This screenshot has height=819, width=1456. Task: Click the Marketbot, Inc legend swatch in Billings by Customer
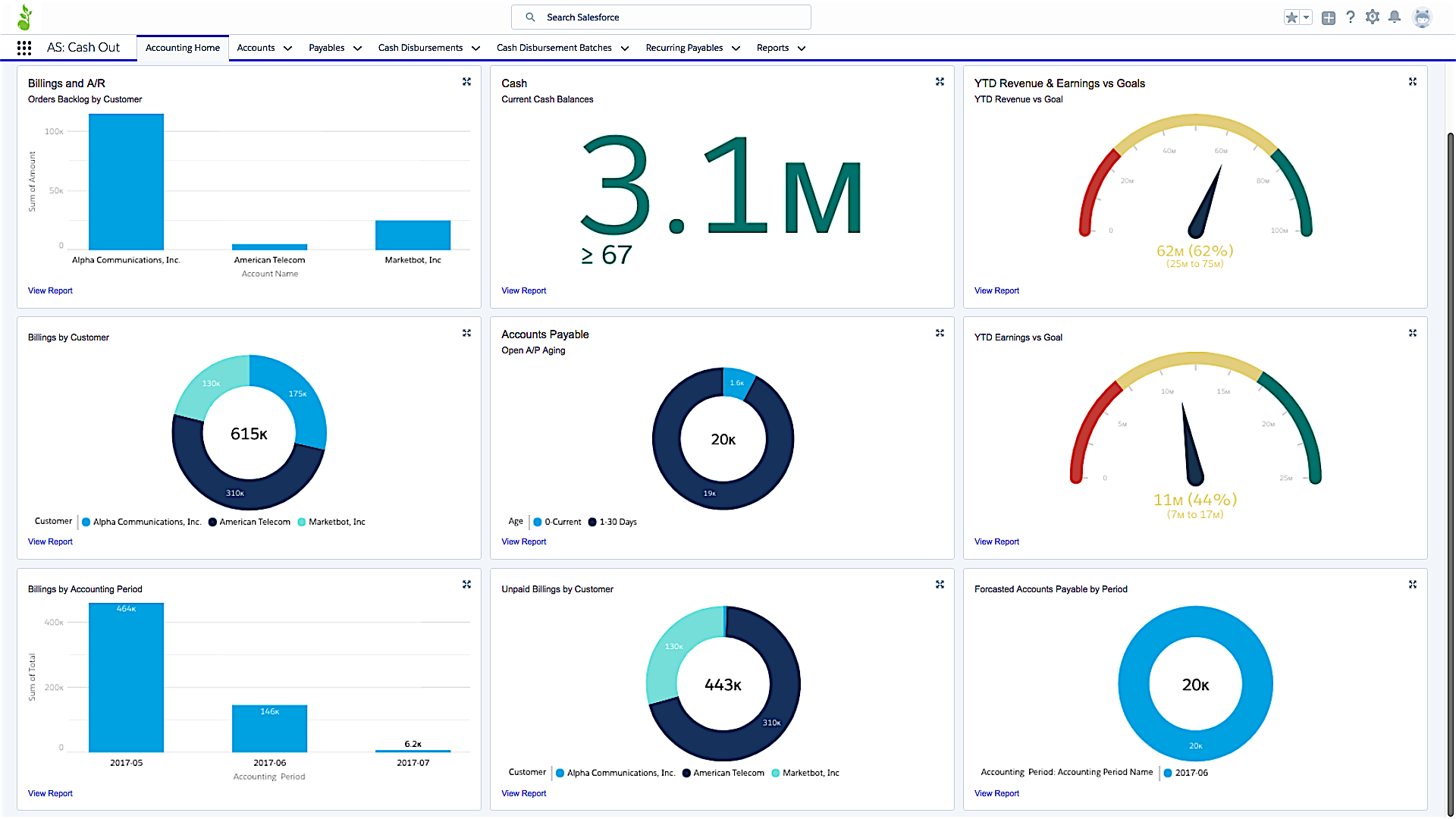tap(302, 522)
